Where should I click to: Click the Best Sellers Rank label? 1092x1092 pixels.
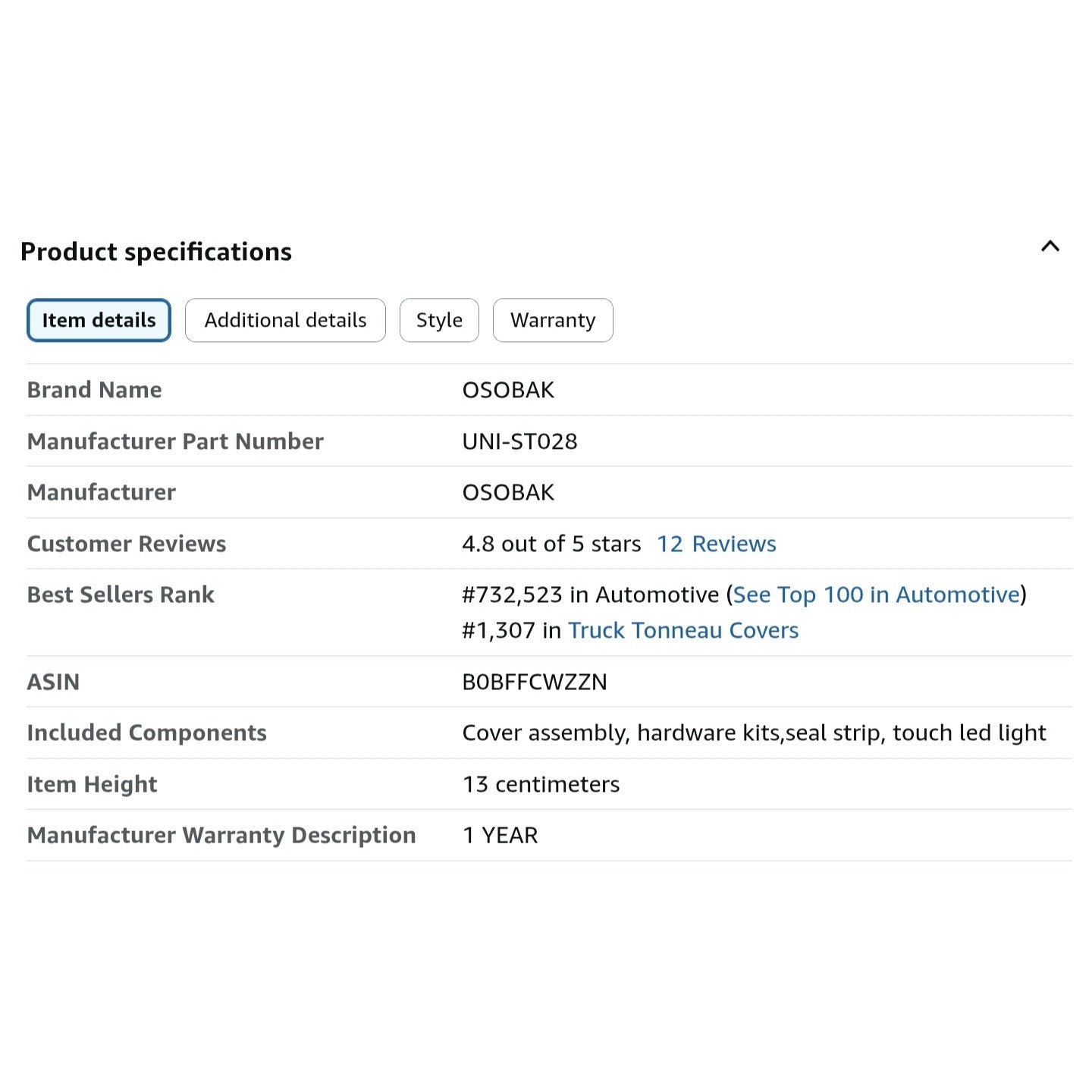click(x=121, y=595)
